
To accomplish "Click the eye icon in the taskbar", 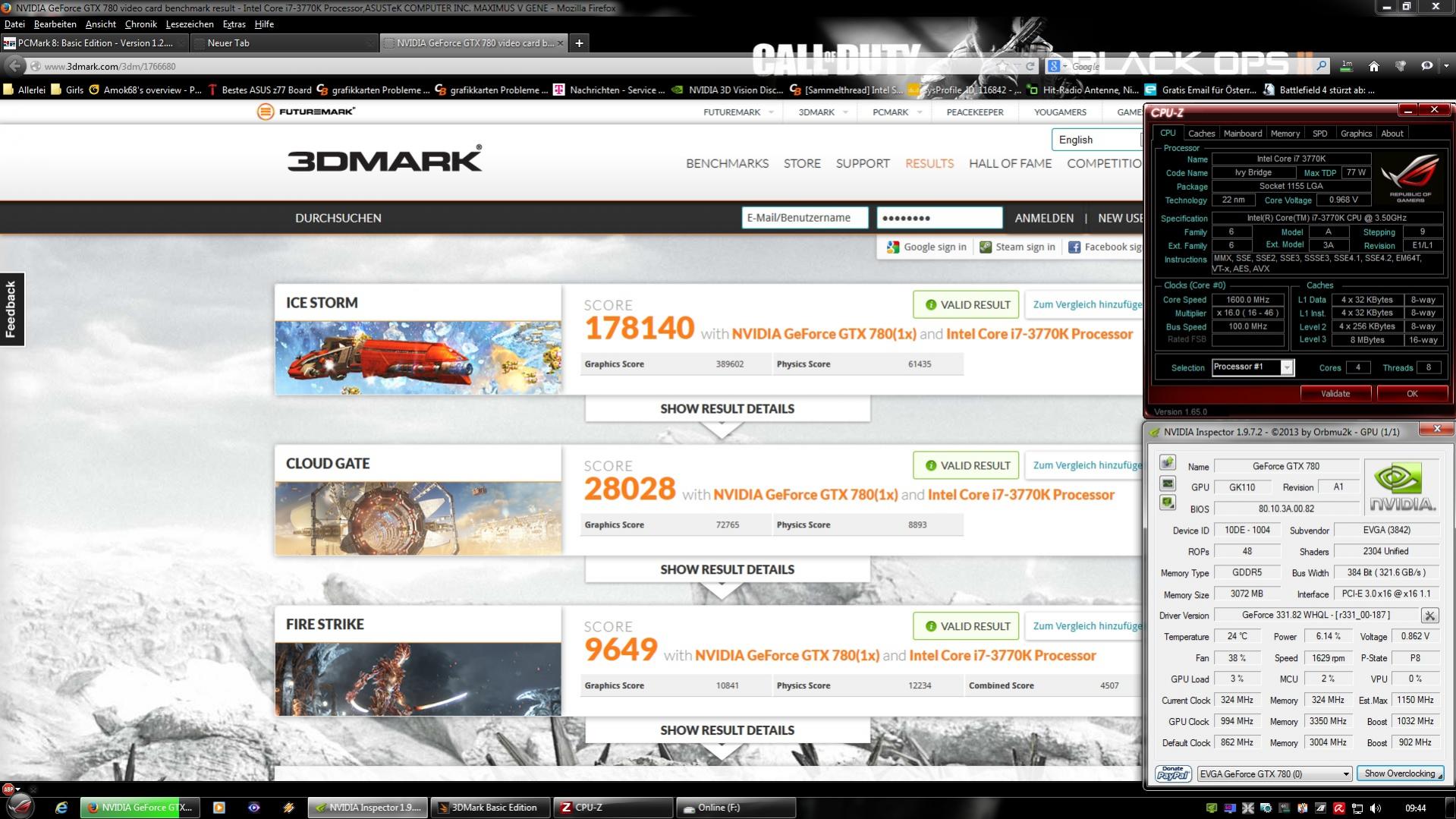I will [x=254, y=808].
